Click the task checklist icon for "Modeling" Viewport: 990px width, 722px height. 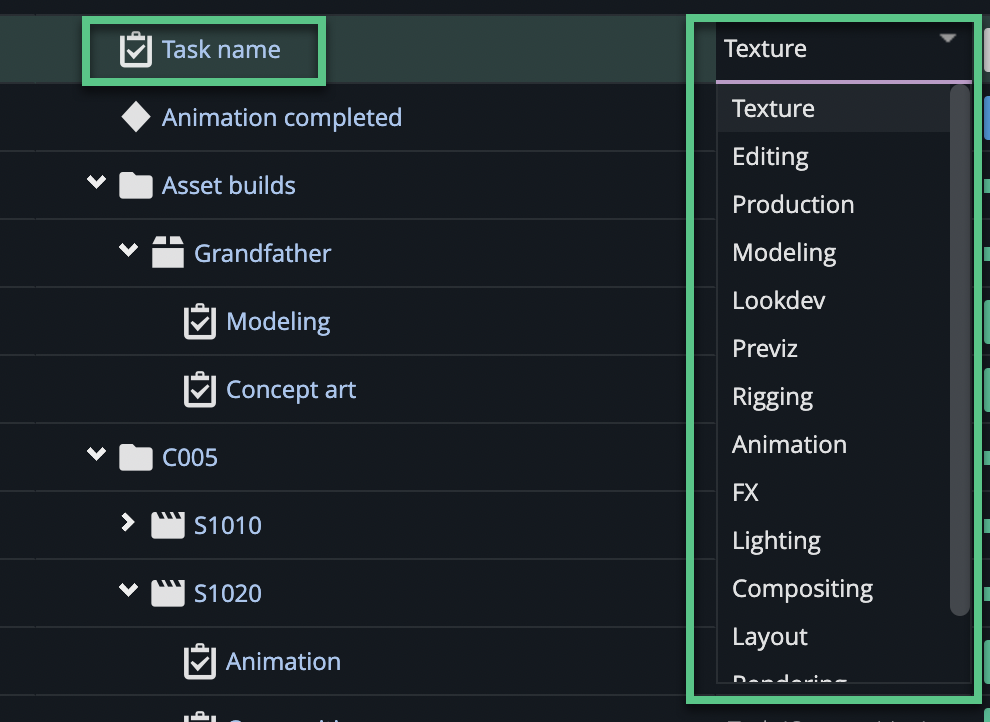click(x=200, y=321)
